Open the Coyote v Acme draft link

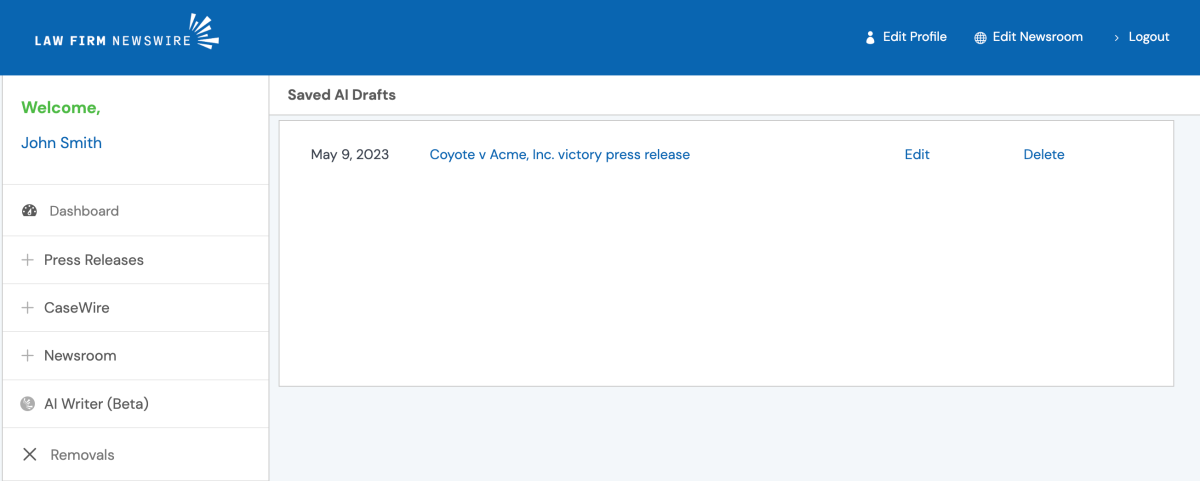click(559, 155)
